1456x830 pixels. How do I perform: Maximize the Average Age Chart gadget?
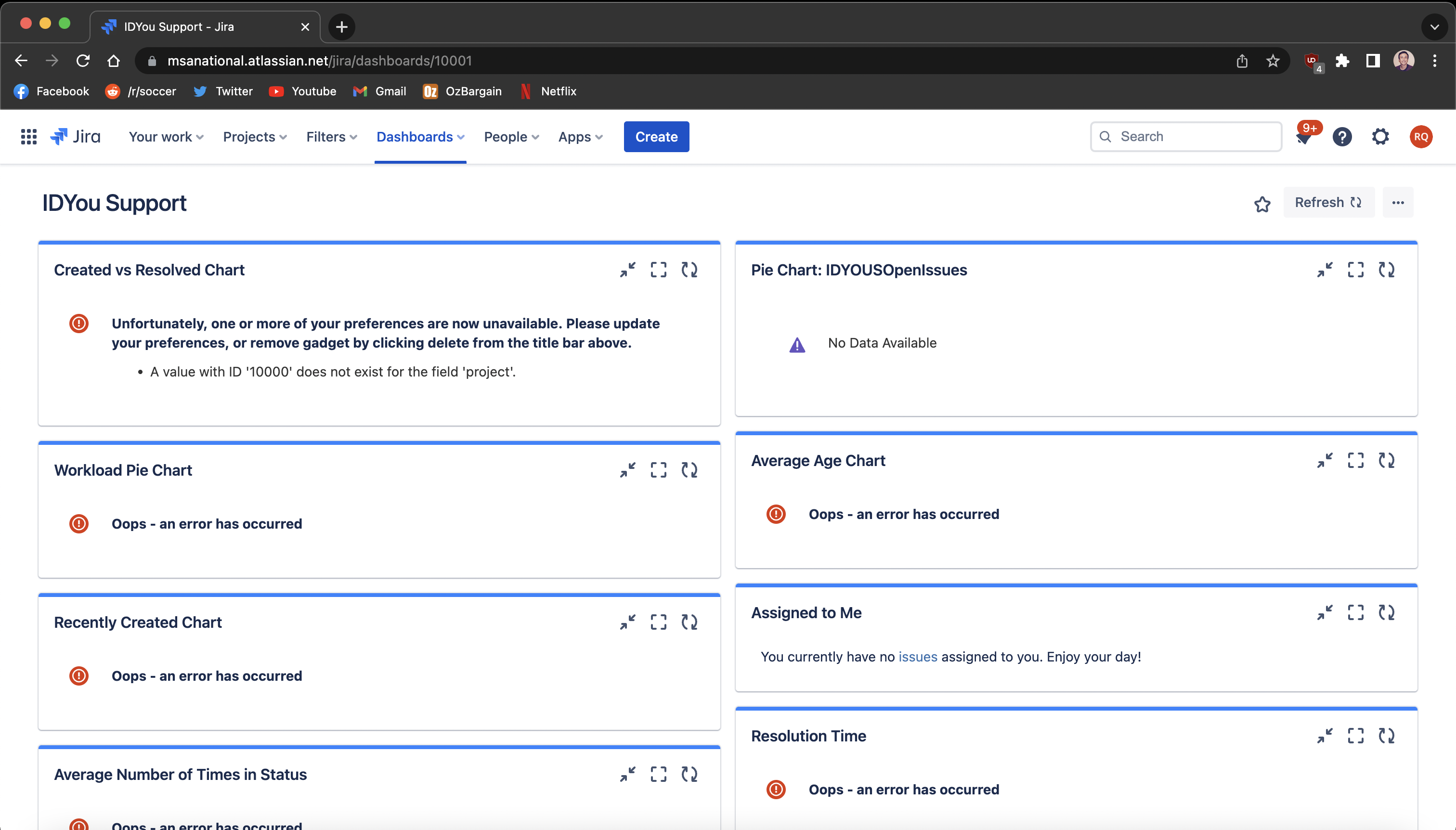click(x=1356, y=460)
